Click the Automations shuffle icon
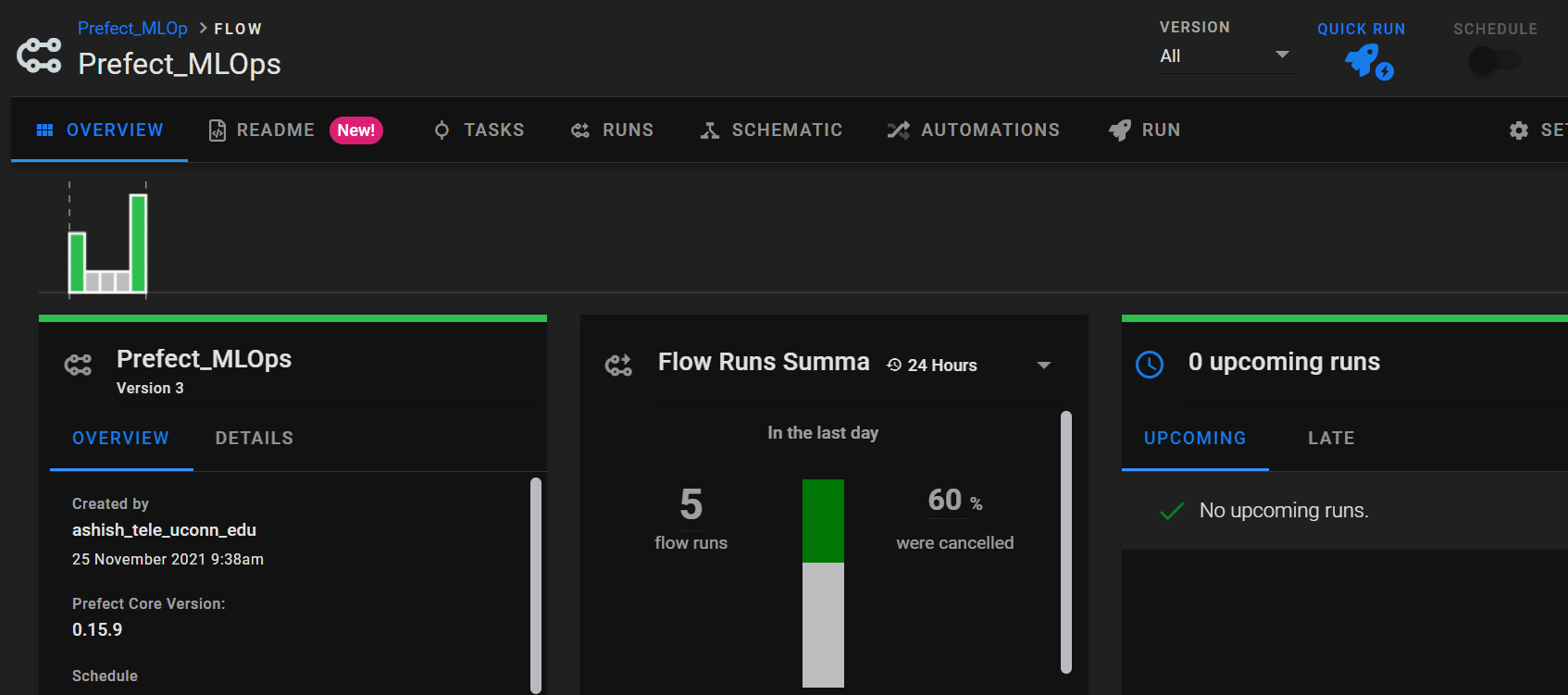The width and height of the screenshot is (1568, 695). pyautogui.click(x=899, y=130)
